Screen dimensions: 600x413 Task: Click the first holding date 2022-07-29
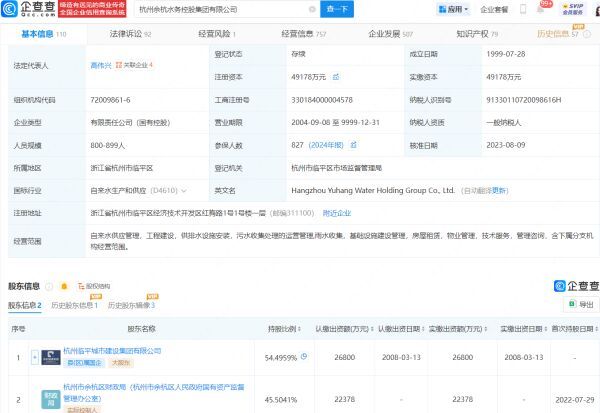pyautogui.click(x=575, y=400)
